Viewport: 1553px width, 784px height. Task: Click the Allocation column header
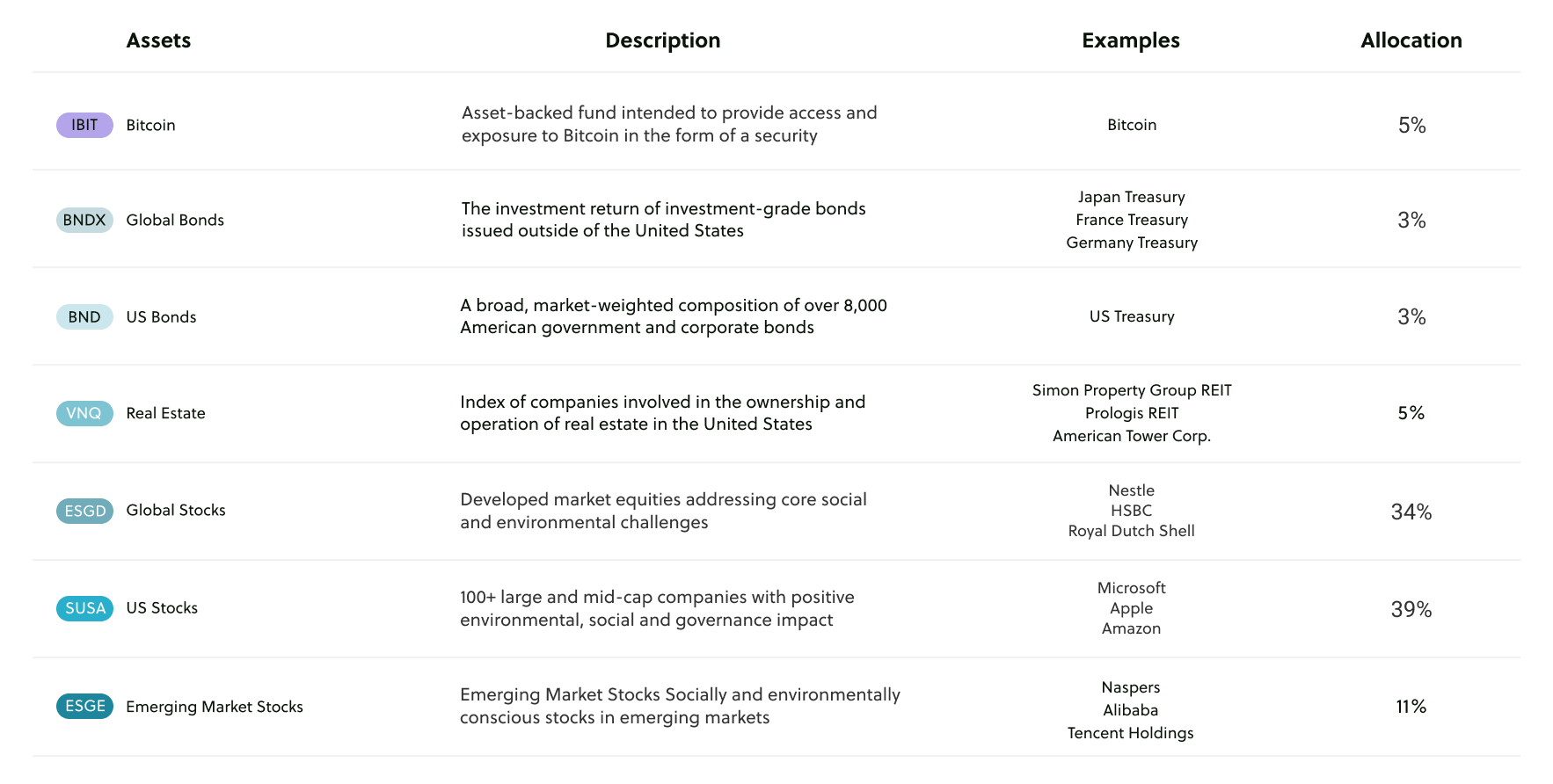coord(1411,40)
